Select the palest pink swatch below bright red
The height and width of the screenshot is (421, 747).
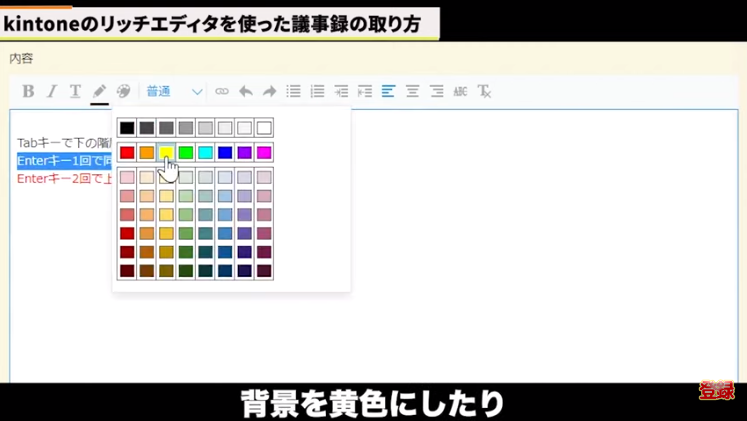(127, 177)
